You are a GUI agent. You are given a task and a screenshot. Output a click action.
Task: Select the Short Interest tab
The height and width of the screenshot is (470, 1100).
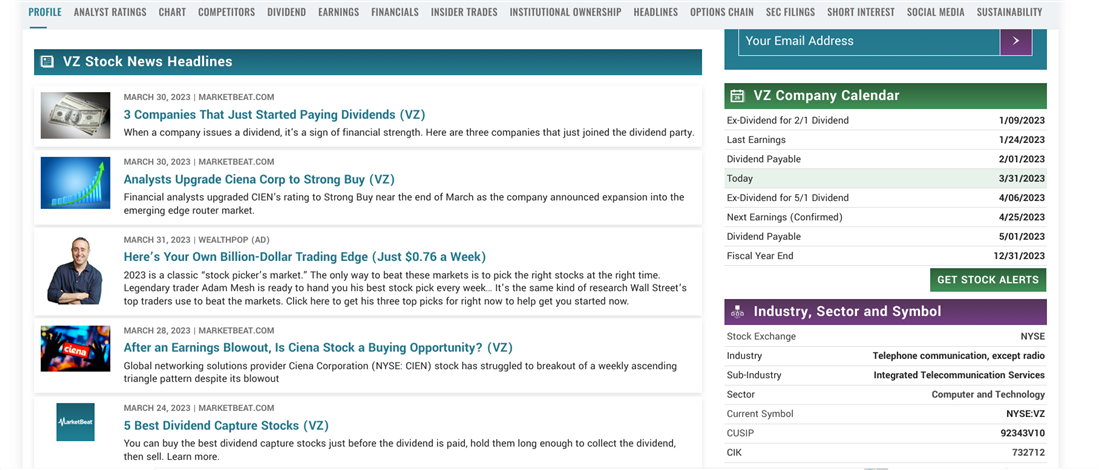[861, 12]
